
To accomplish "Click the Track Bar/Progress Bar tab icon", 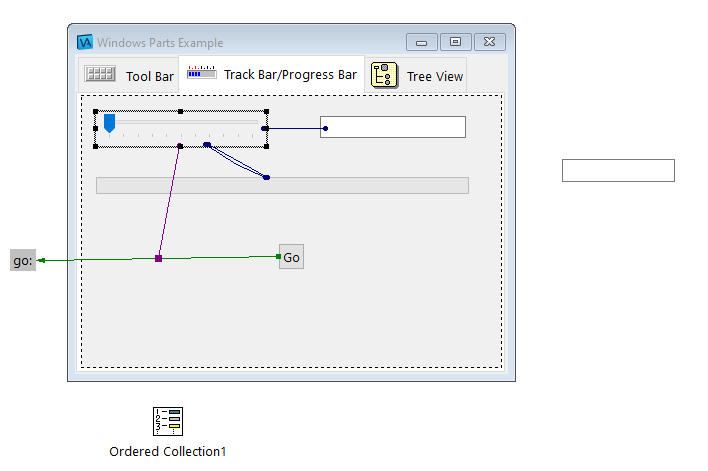I will [x=201, y=74].
